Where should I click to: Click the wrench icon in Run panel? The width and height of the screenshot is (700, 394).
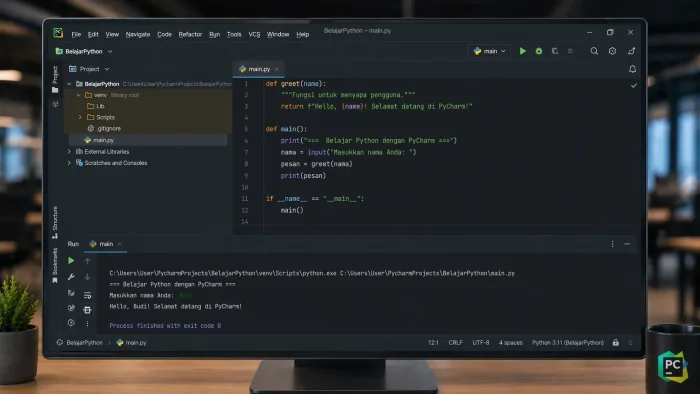tap(71, 277)
